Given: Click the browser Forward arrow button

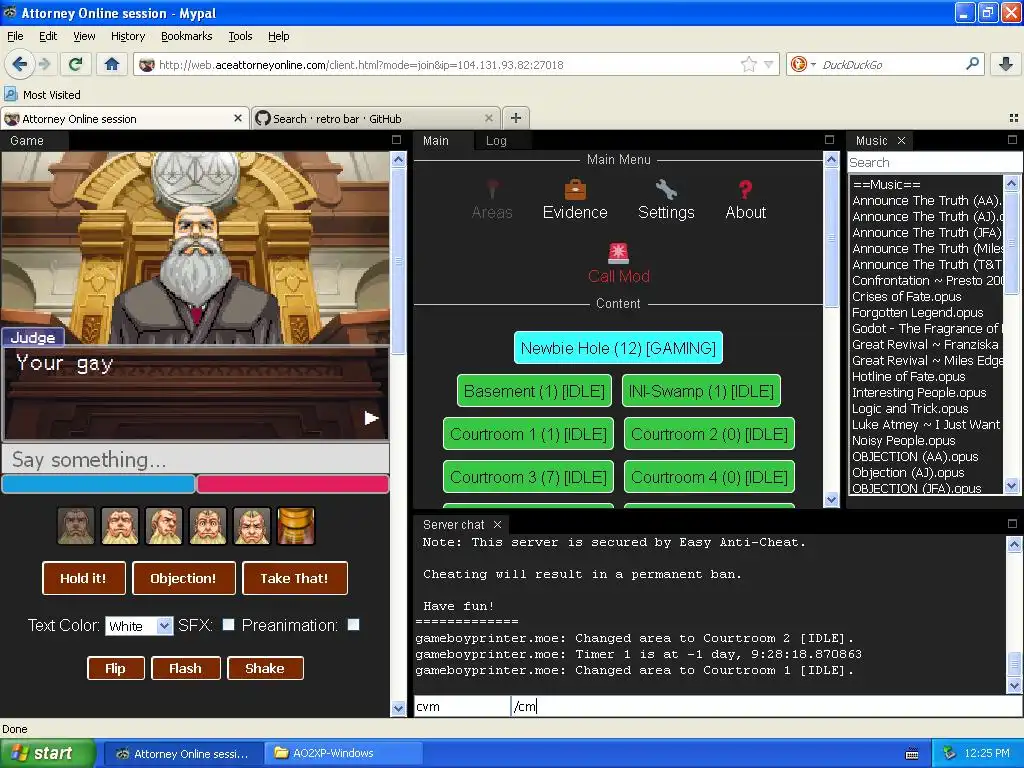Looking at the screenshot, I should pyautogui.click(x=44, y=64).
